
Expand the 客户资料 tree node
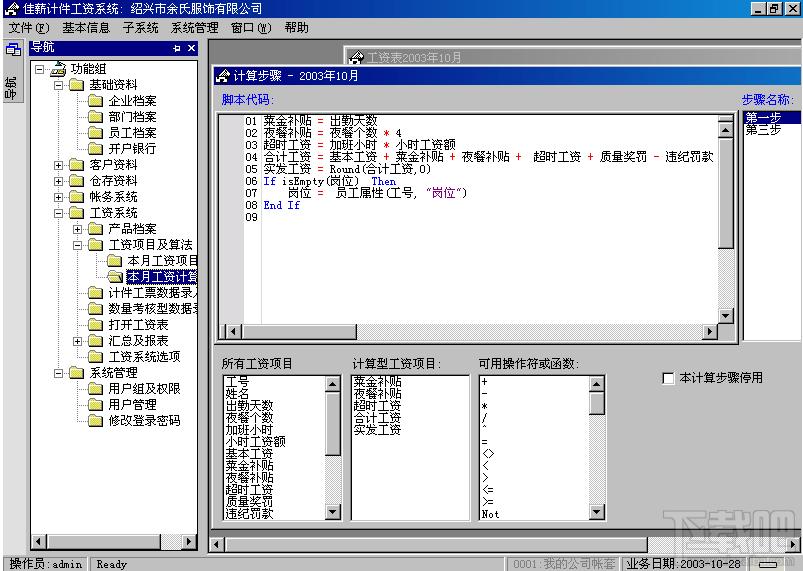[58, 165]
